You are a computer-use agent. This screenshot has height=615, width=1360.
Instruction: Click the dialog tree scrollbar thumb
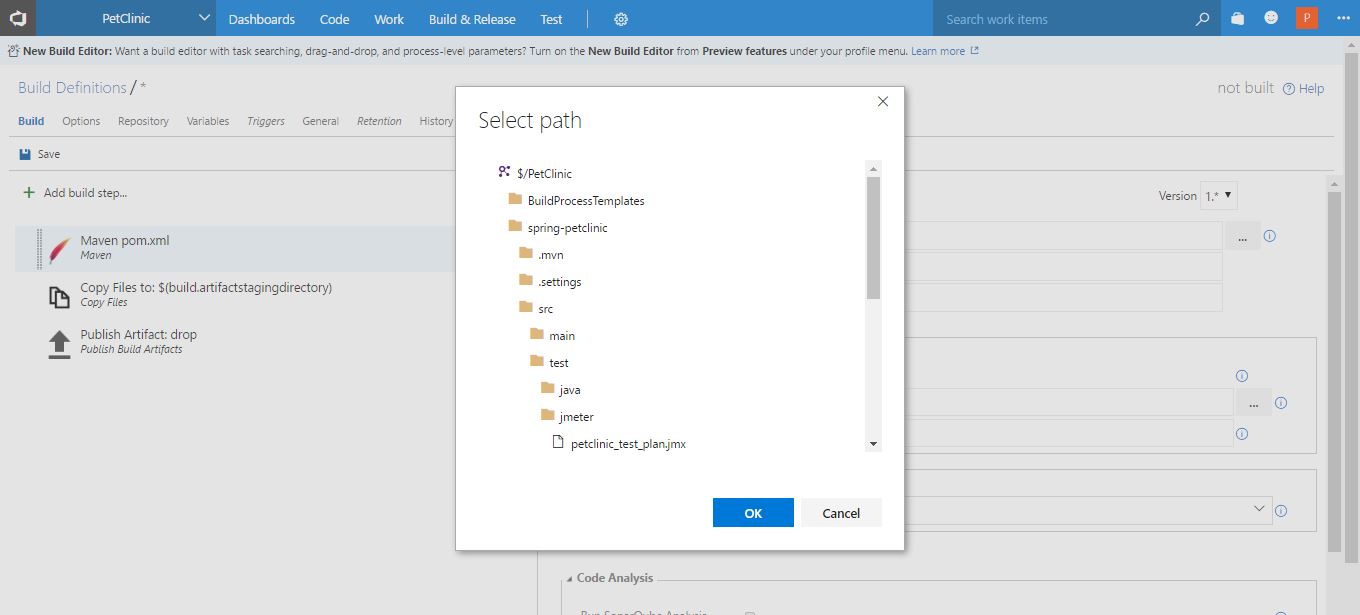(874, 238)
